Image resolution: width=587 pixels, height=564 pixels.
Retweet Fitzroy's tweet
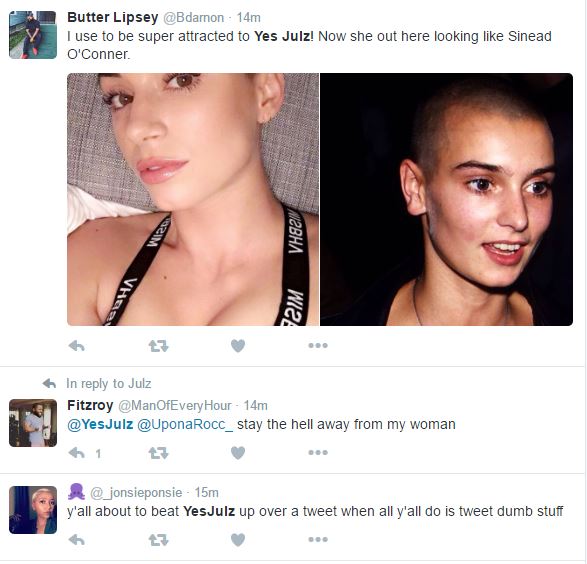point(158,453)
